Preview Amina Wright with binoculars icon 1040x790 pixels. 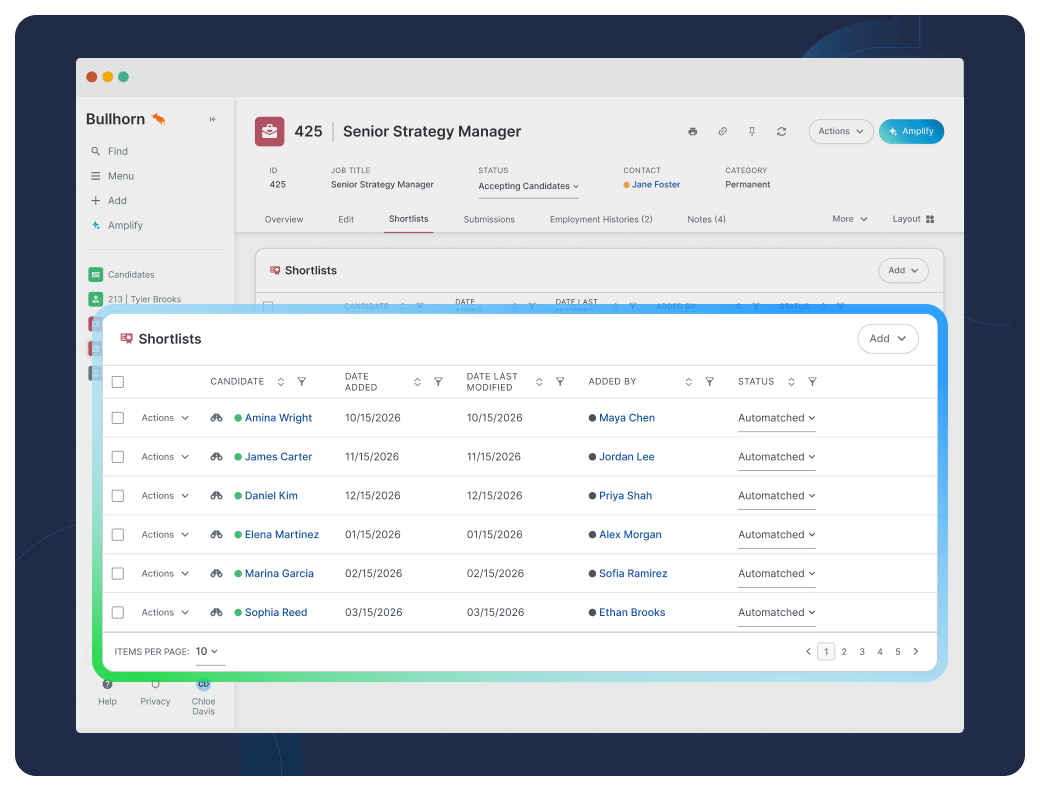(x=216, y=418)
